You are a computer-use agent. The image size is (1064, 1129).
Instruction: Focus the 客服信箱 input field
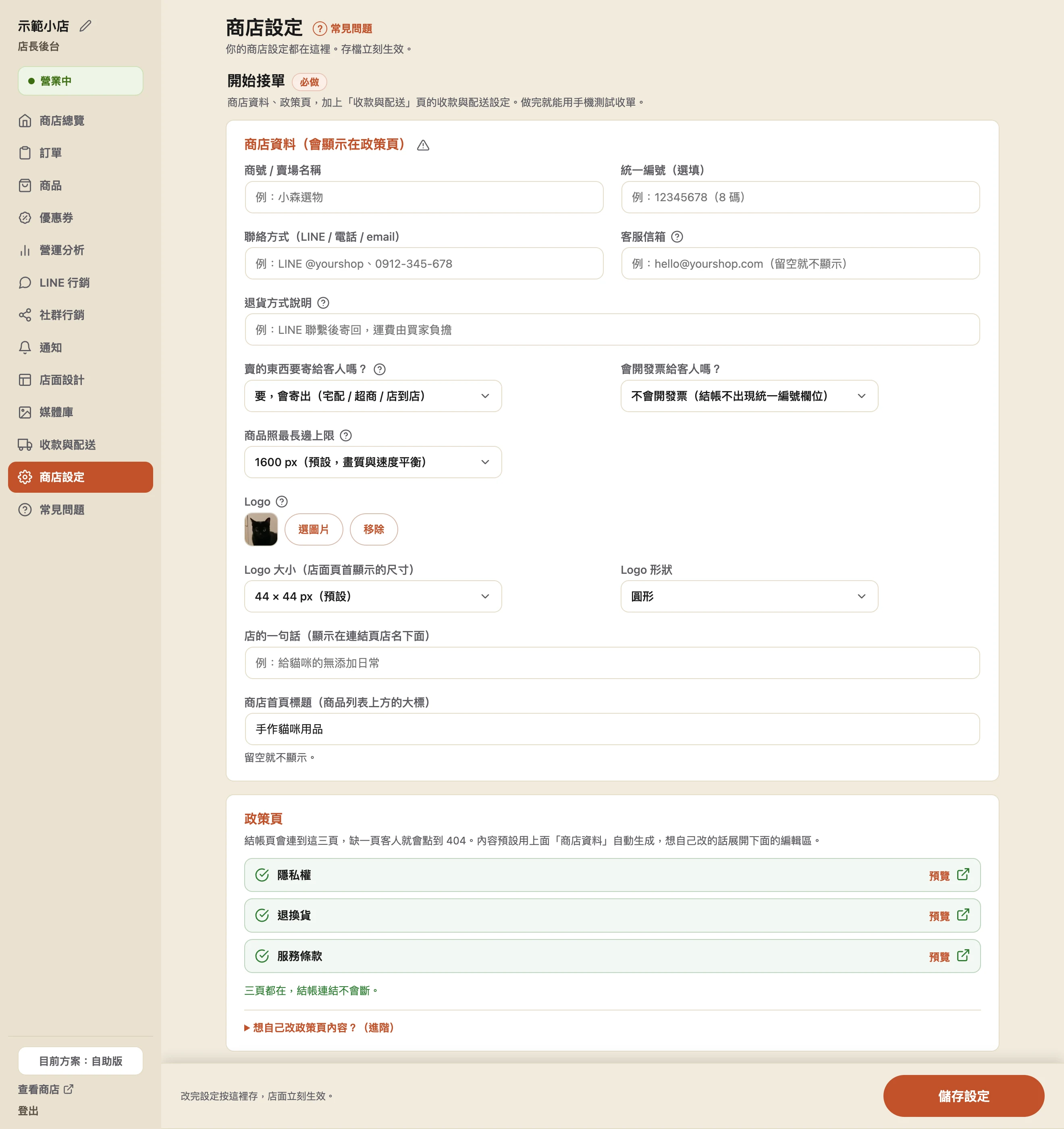tap(800, 264)
